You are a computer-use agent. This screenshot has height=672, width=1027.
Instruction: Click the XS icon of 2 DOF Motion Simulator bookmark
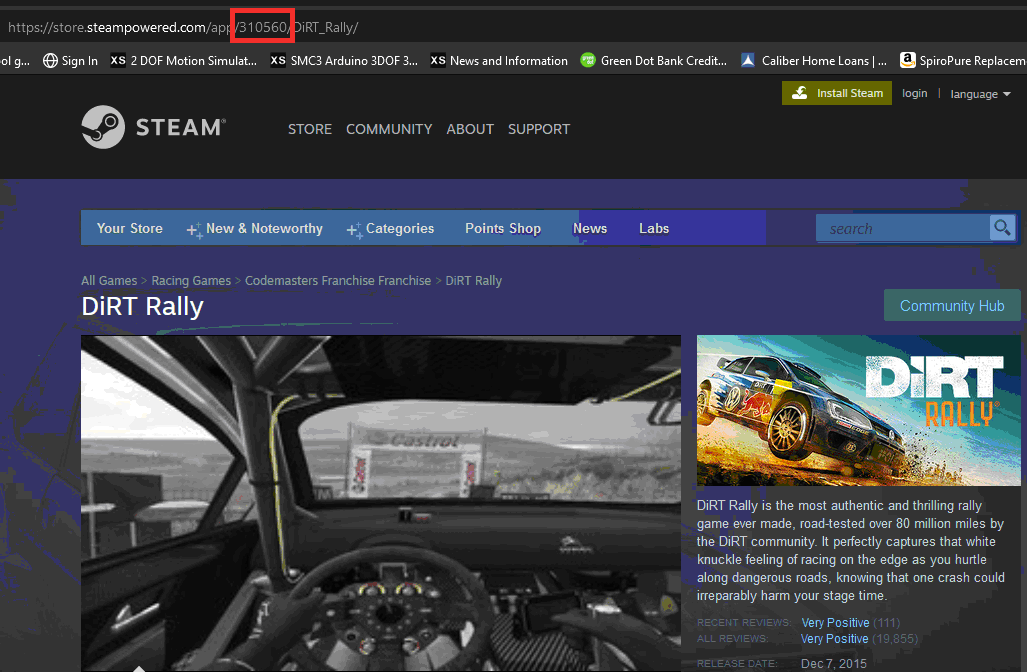point(118,61)
